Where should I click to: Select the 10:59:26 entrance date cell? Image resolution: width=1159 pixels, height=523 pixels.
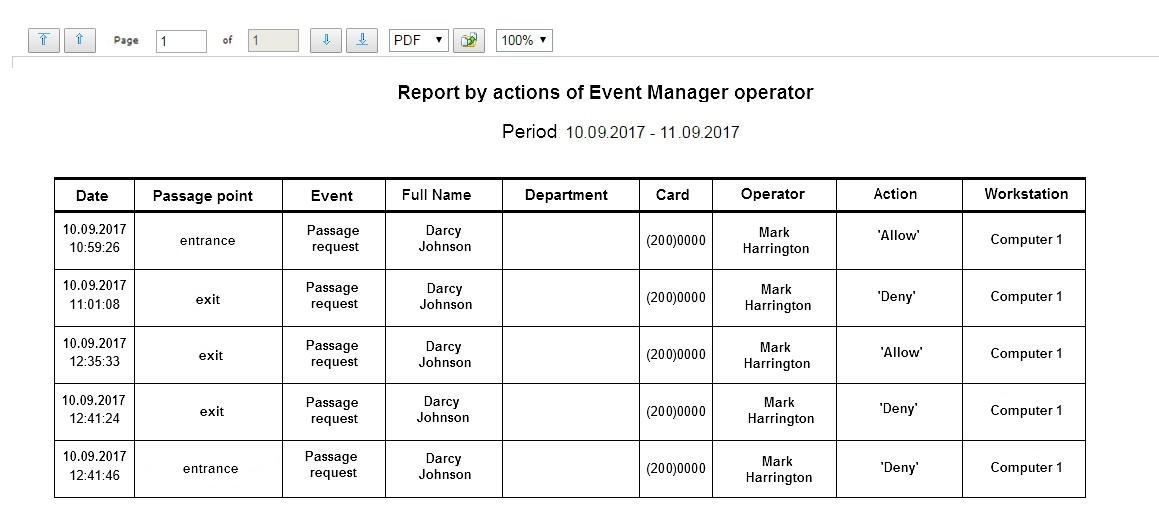(x=94, y=239)
